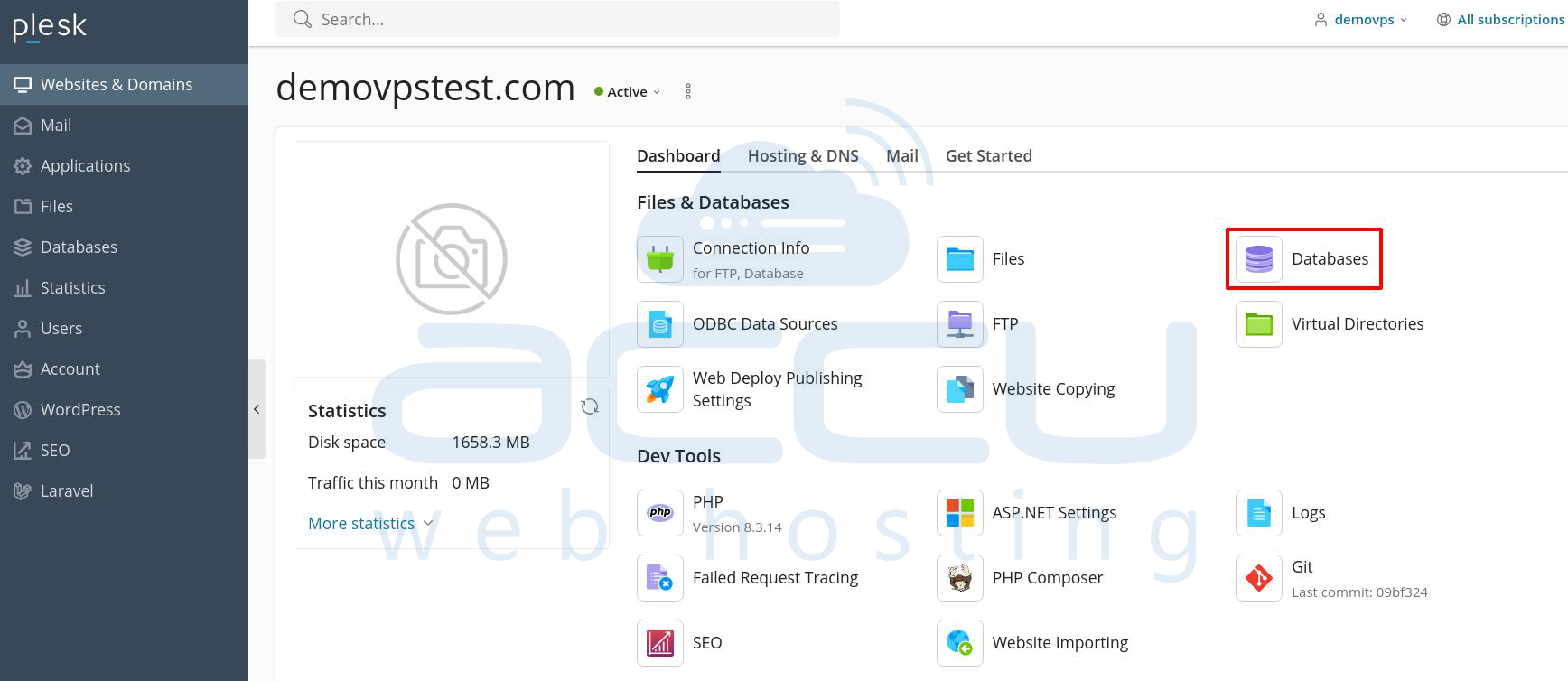This screenshot has width=1568, height=681.
Task: Expand More statistics
Action: 371,524
